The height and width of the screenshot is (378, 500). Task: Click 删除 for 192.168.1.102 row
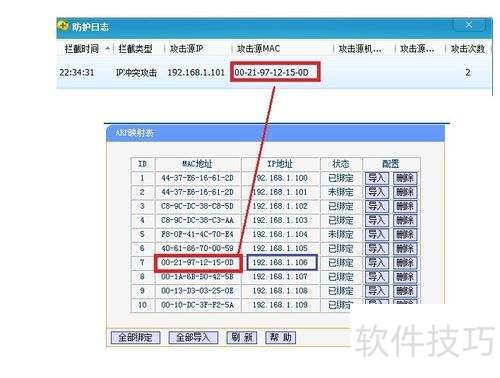(x=405, y=206)
